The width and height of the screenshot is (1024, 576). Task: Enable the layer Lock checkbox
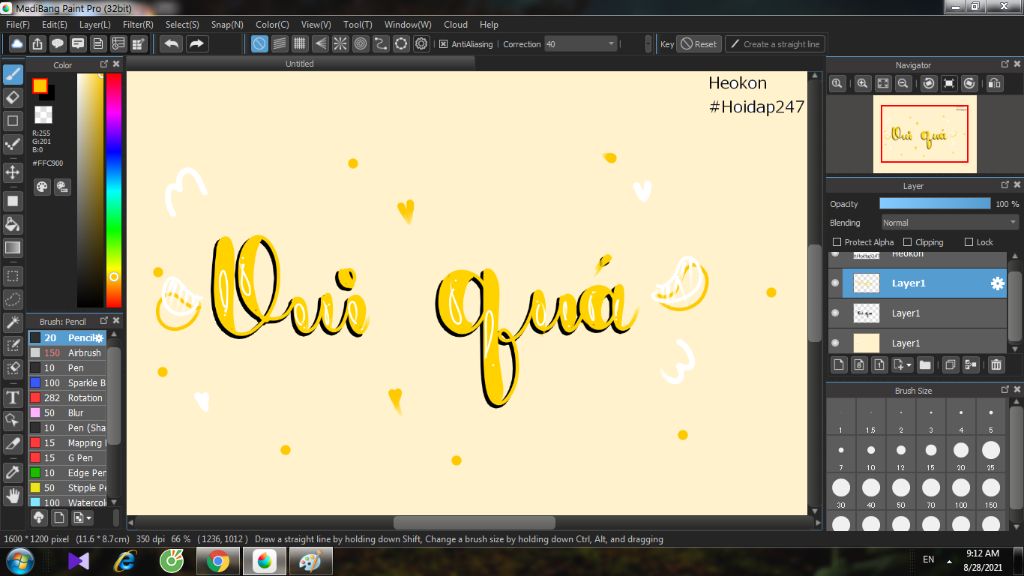pyautogui.click(x=968, y=242)
